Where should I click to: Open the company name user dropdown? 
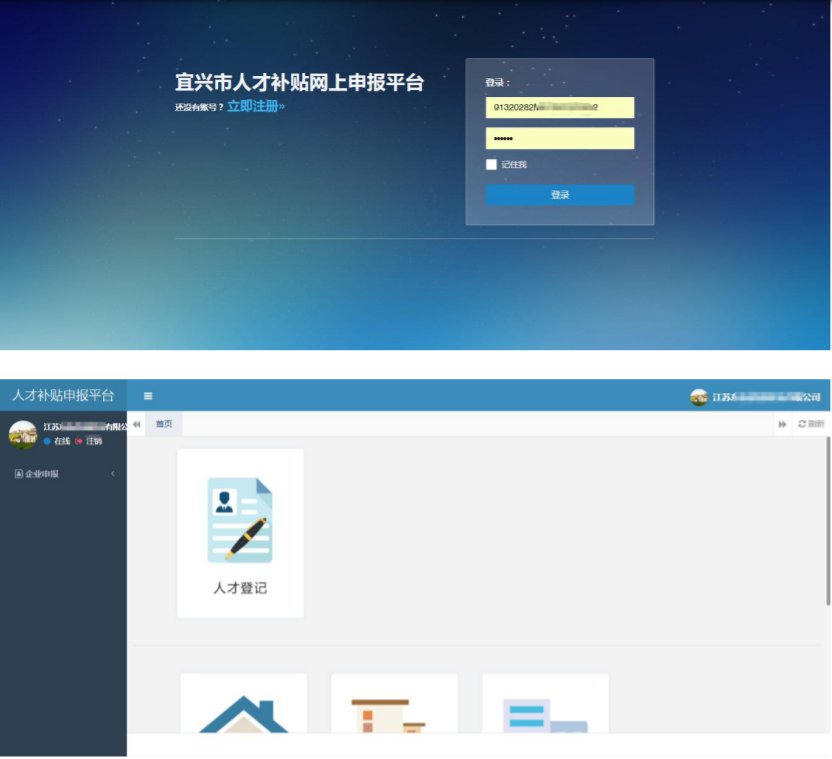765,397
